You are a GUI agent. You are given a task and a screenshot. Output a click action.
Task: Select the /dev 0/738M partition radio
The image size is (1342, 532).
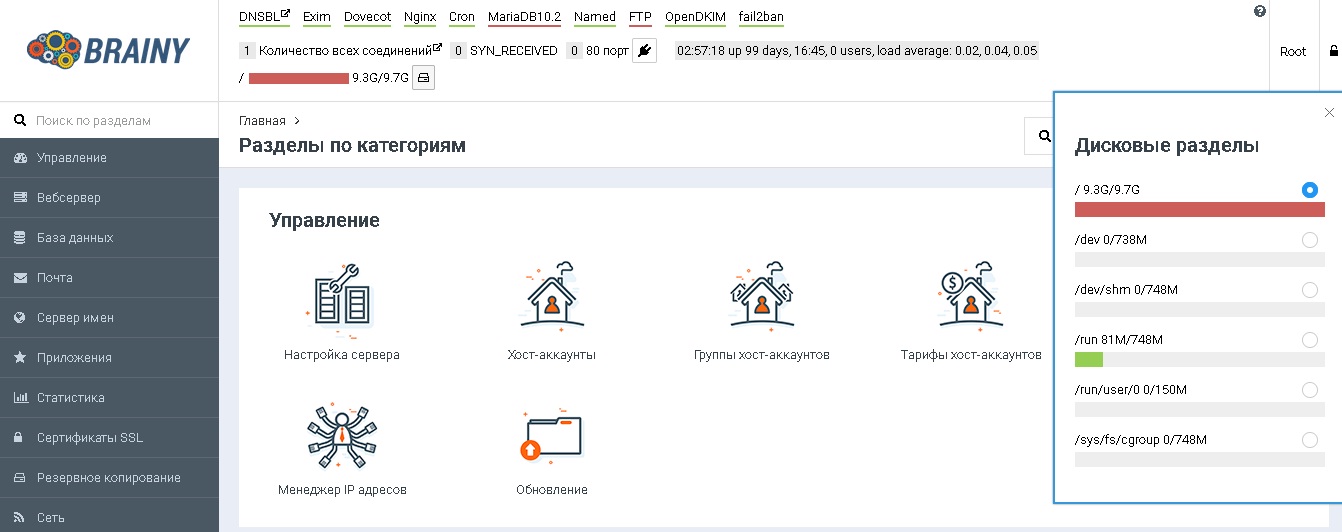(x=1309, y=240)
